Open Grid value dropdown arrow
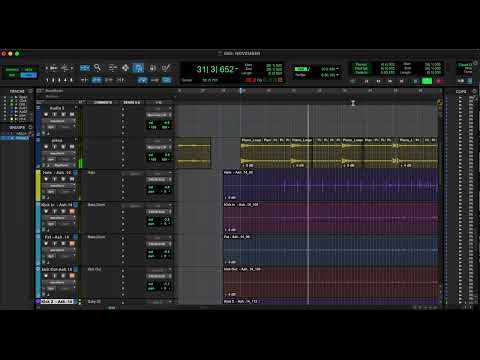The height and width of the screenshot is (360, 480). click(338, 69)
